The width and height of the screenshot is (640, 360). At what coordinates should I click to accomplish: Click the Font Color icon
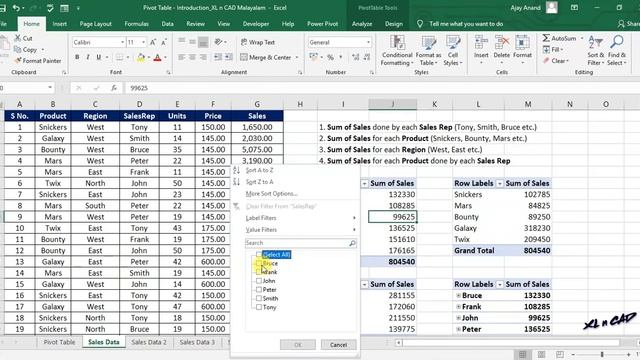(158, 58)
